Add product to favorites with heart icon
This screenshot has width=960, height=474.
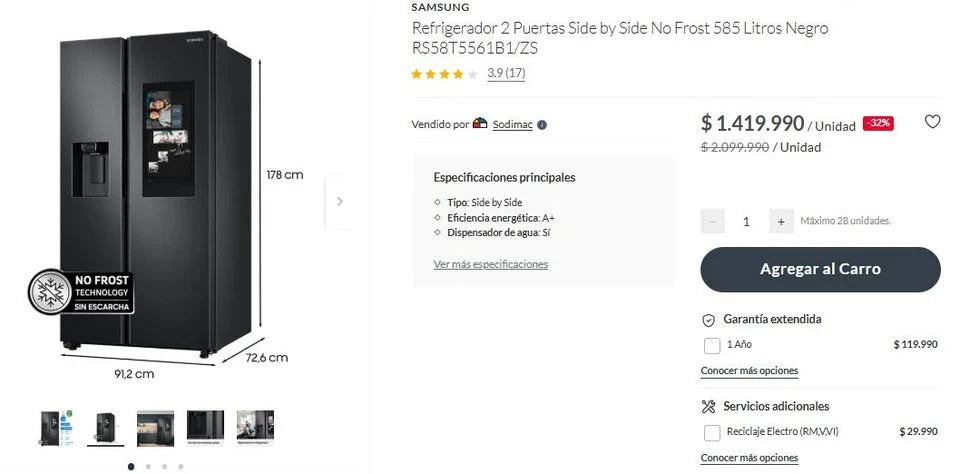tap(932, 122)
